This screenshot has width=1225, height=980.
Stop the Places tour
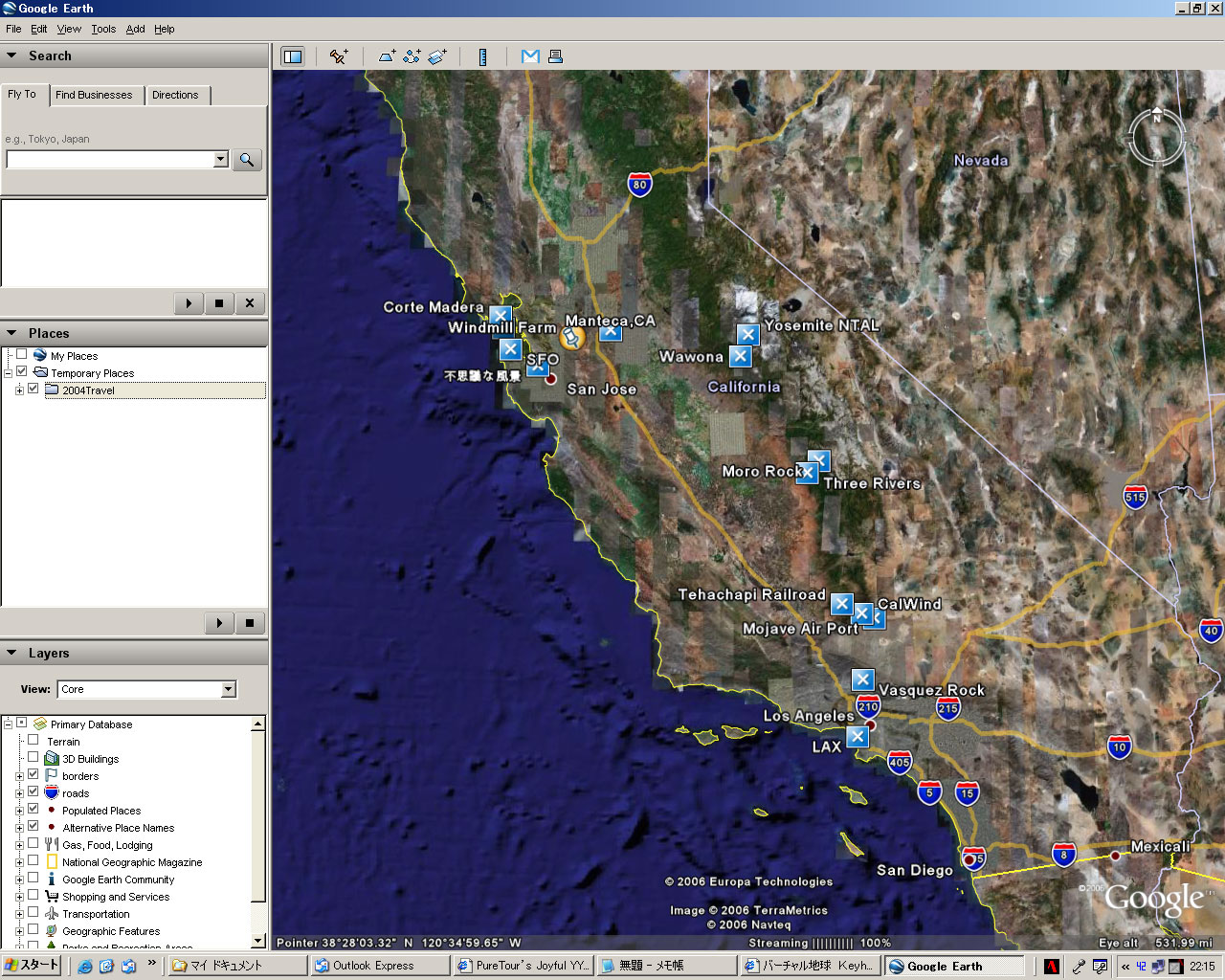coord(250,623)
